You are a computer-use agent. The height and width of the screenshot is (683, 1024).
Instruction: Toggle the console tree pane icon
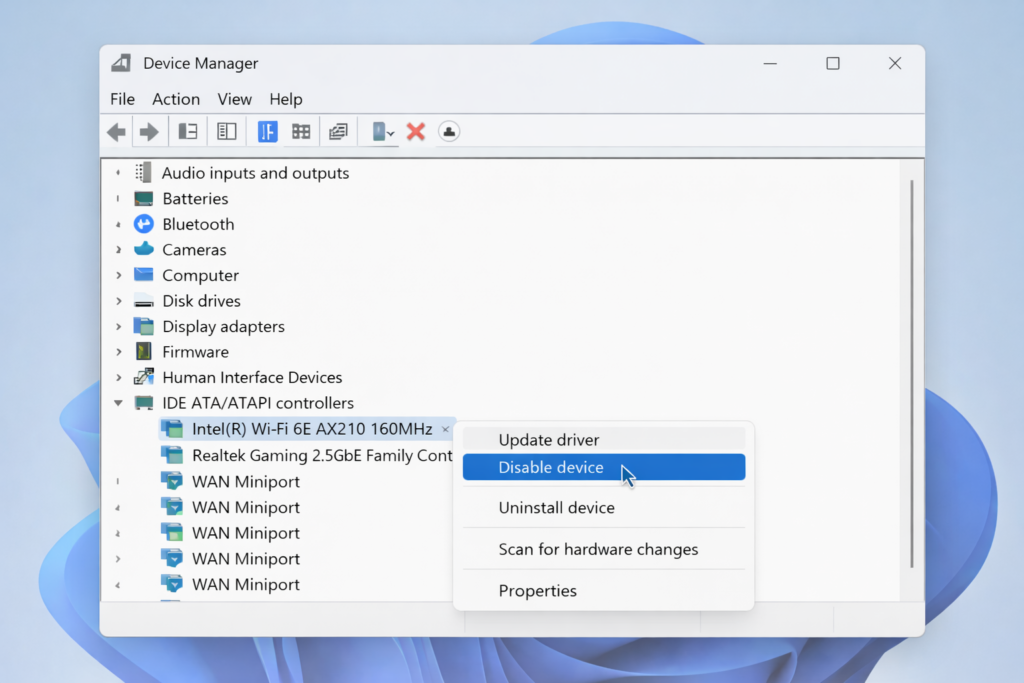click(x=188, y=132)
